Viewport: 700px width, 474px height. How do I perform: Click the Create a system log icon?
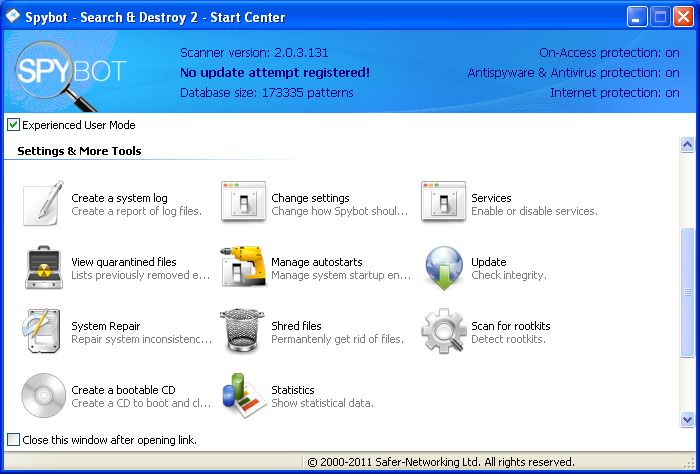[43, 204]
